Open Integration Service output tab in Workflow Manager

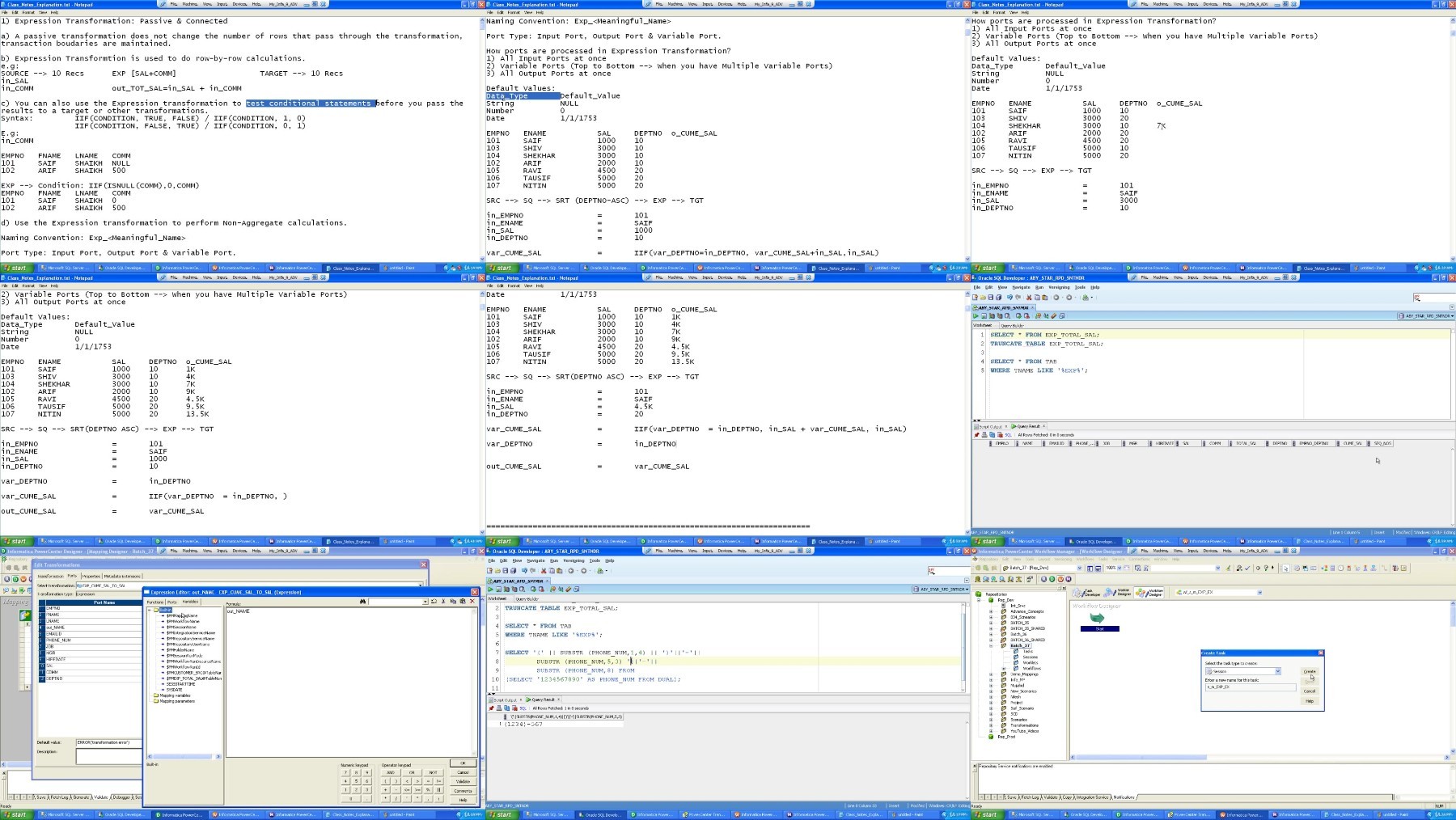point(1092,797)
